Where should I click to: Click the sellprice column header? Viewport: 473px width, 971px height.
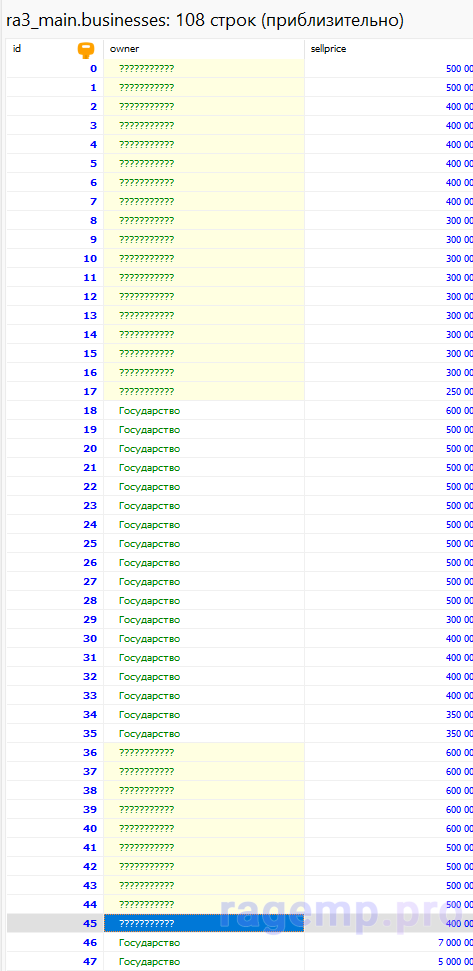(x=389, y=49)
